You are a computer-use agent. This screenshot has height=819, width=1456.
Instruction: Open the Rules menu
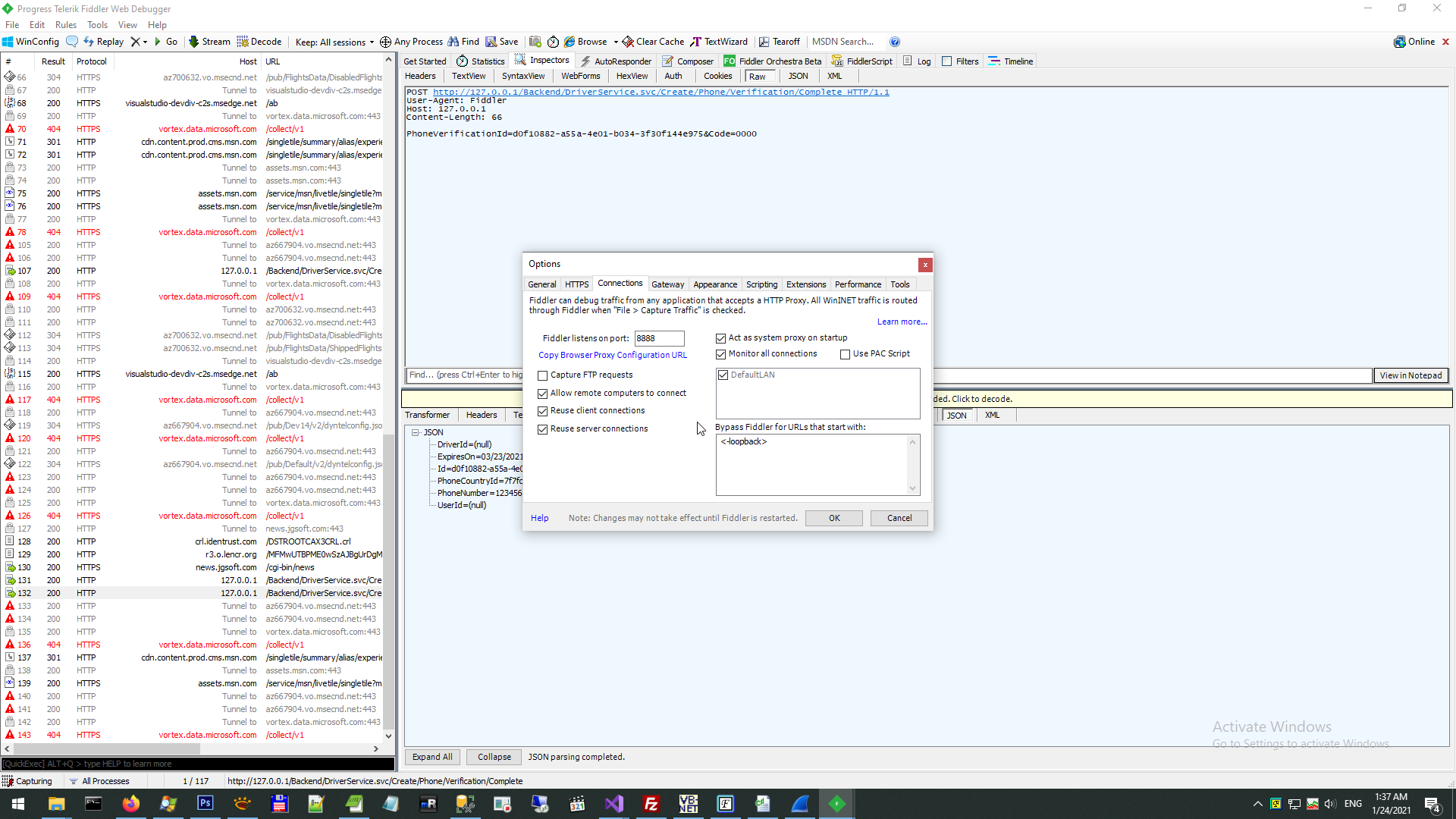(66, 25)
